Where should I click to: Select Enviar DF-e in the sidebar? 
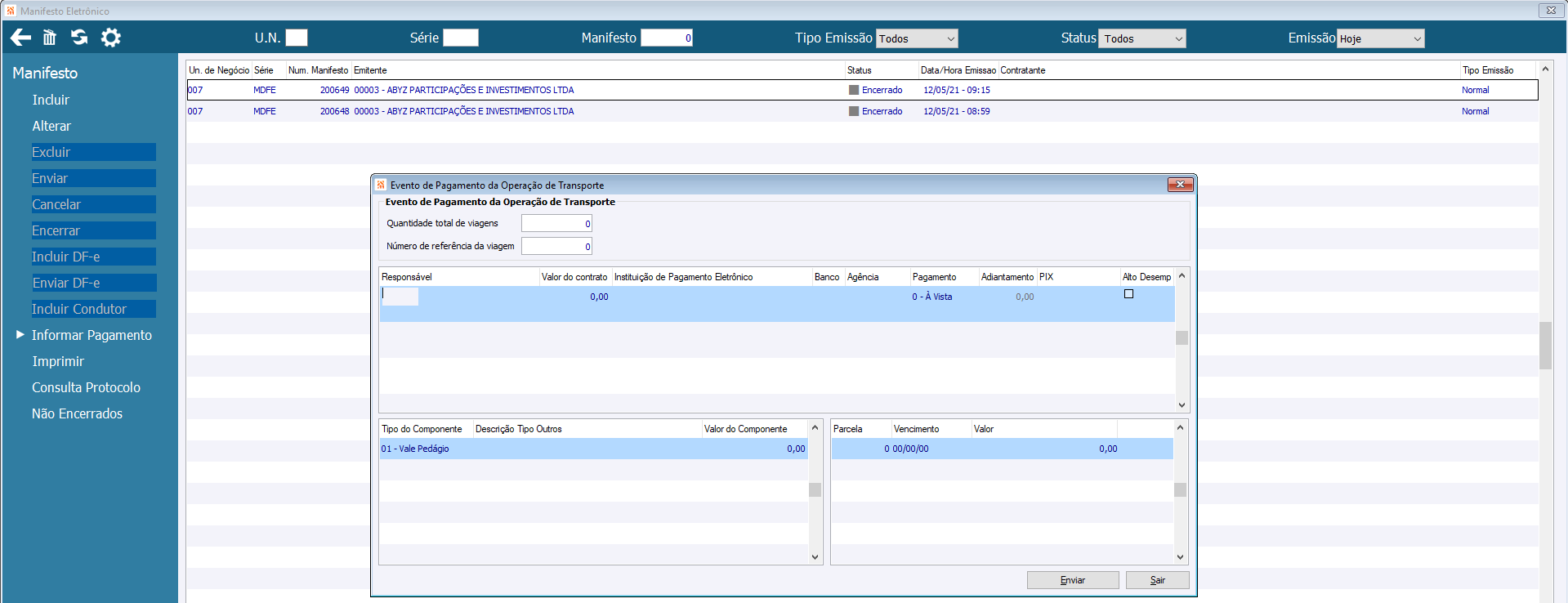(x=93, y=283)
